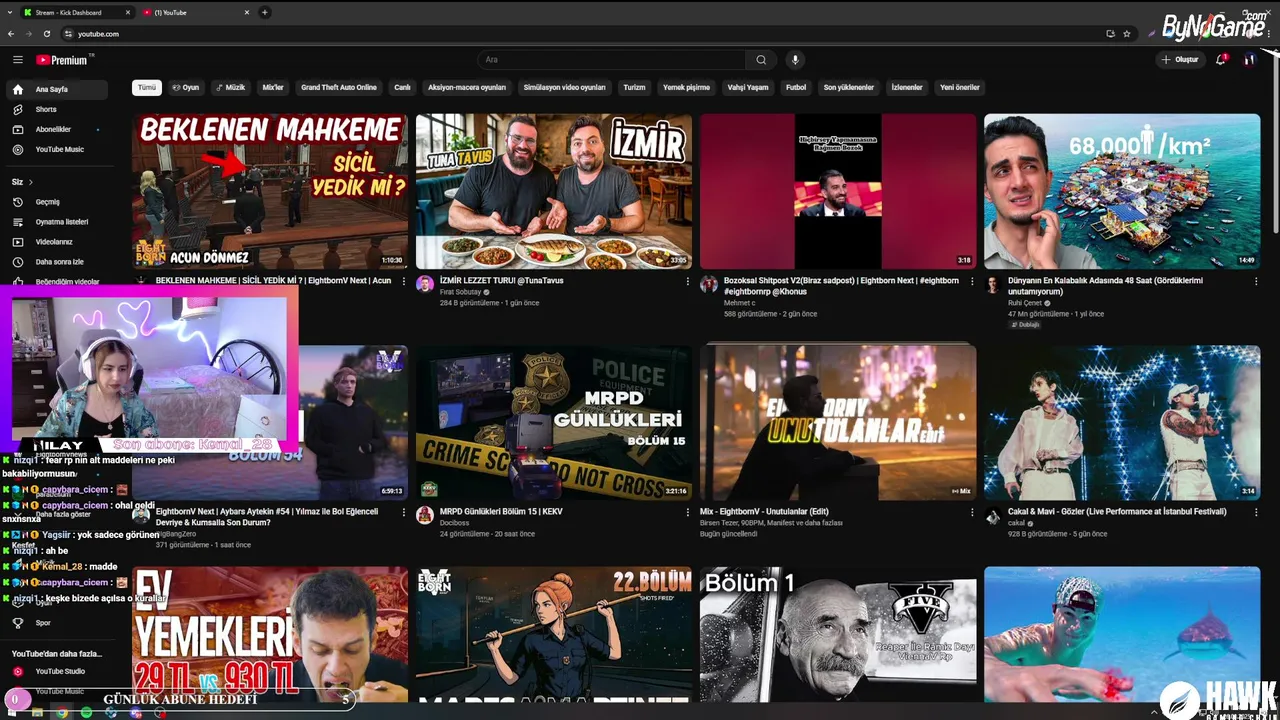Open the YouTube hamburger guide menu
The width and height of the screenshot is (1280, 720).
click(x=17, y=60)
